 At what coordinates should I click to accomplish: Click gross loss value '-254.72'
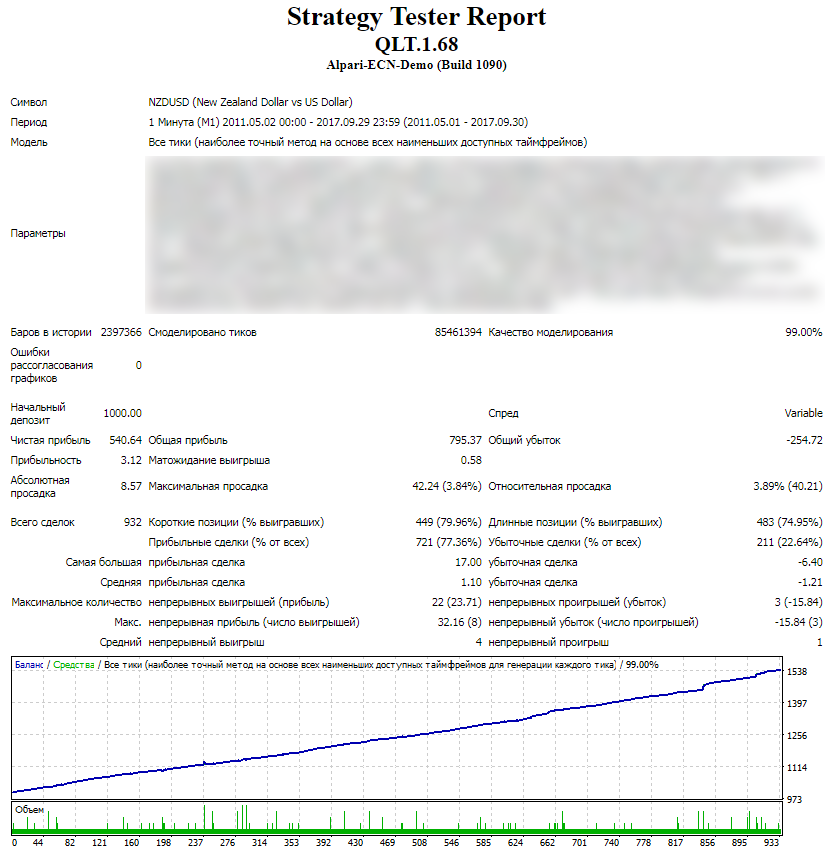804,440
